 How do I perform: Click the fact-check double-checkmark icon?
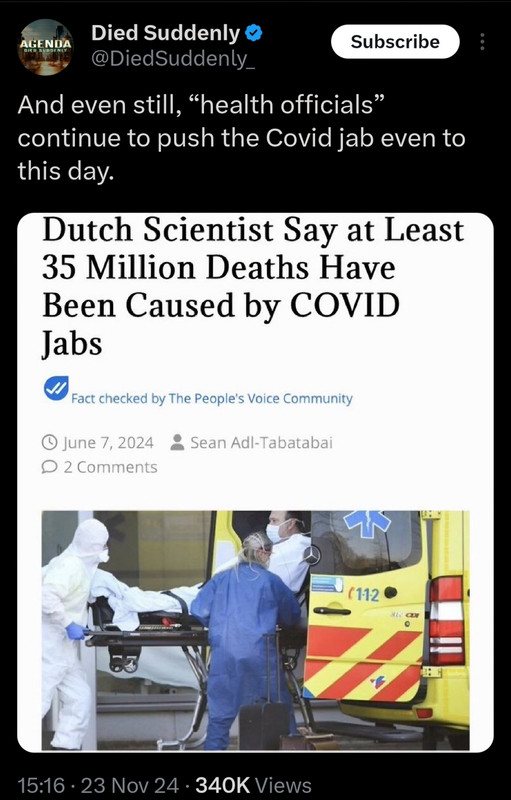(57, 389)
